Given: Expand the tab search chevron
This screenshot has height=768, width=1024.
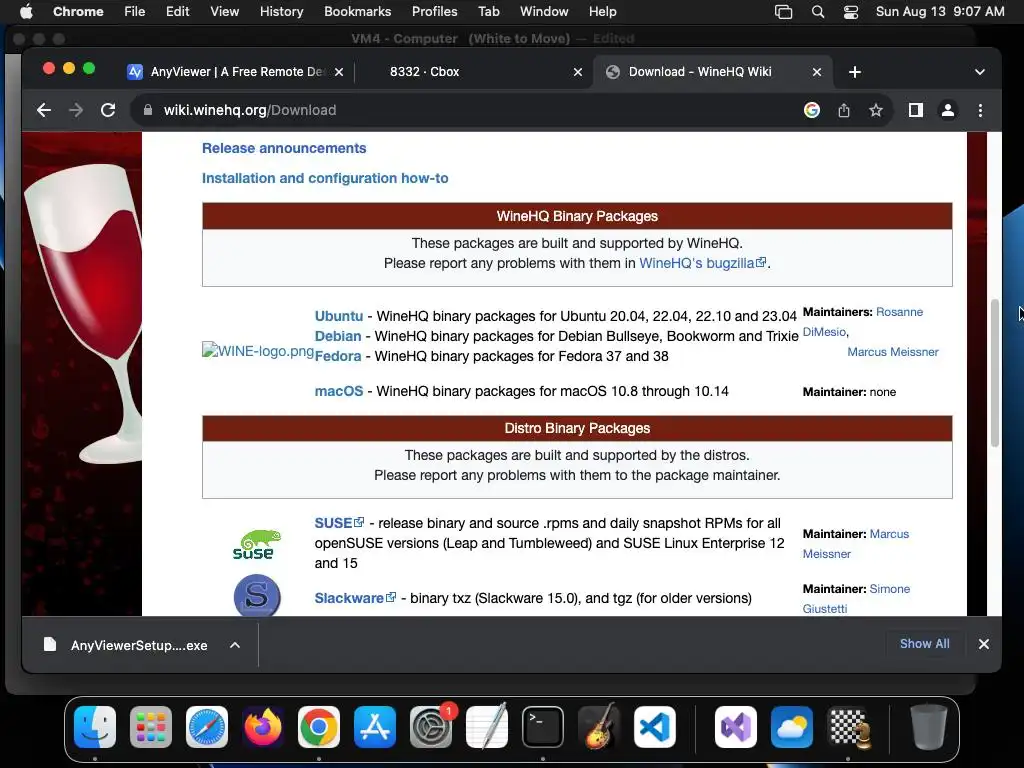Looking at the screenshot, I should [x=980, y=72].
